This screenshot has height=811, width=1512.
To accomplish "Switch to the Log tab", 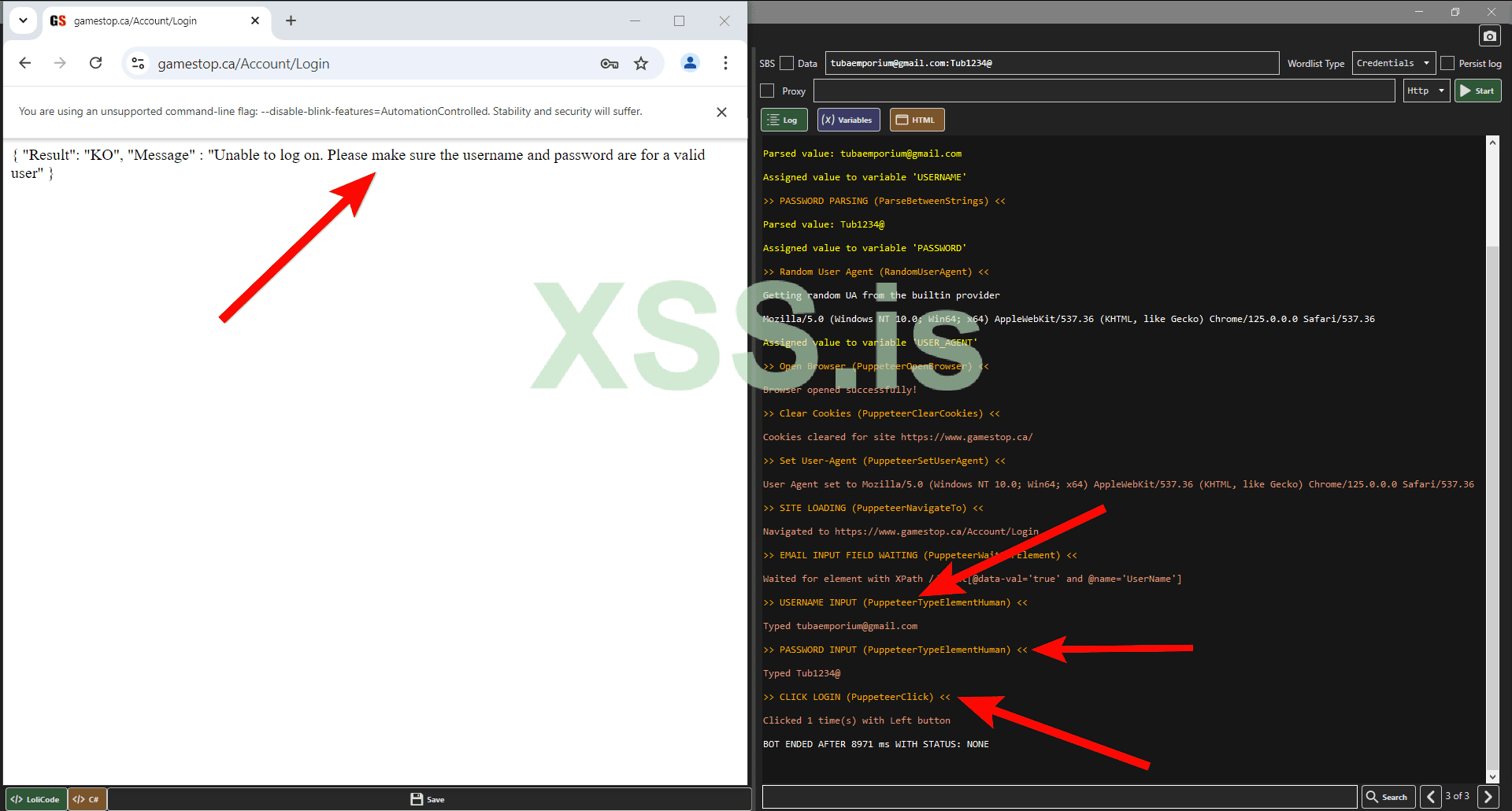I will pyautogui.click(x=784, y=120).
